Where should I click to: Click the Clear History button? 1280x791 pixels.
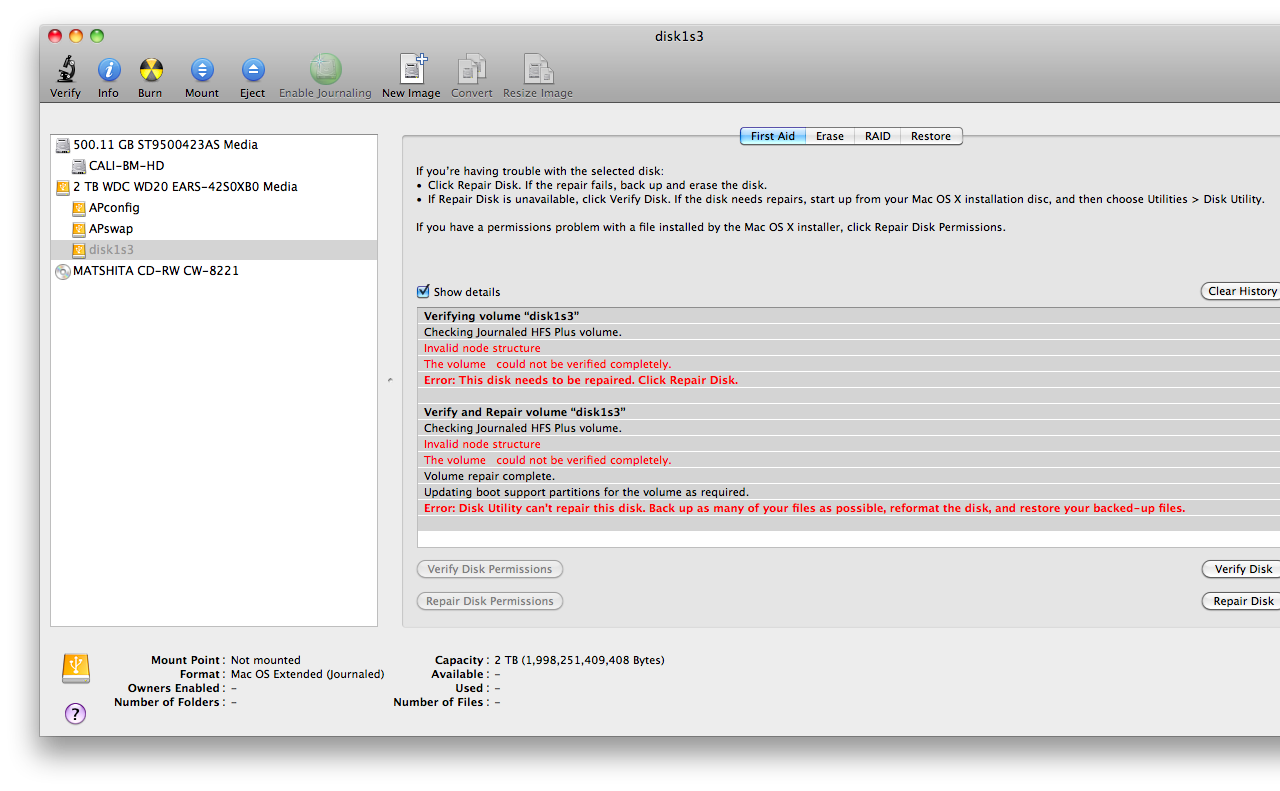click(1242, 291)
